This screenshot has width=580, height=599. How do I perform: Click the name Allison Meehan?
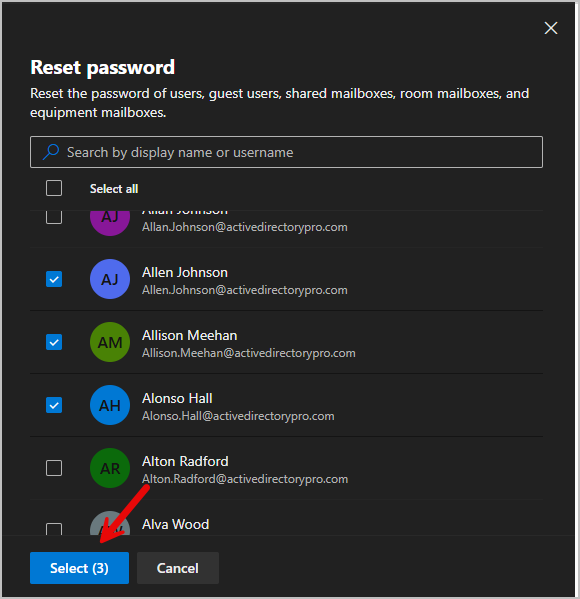point(190,335)
